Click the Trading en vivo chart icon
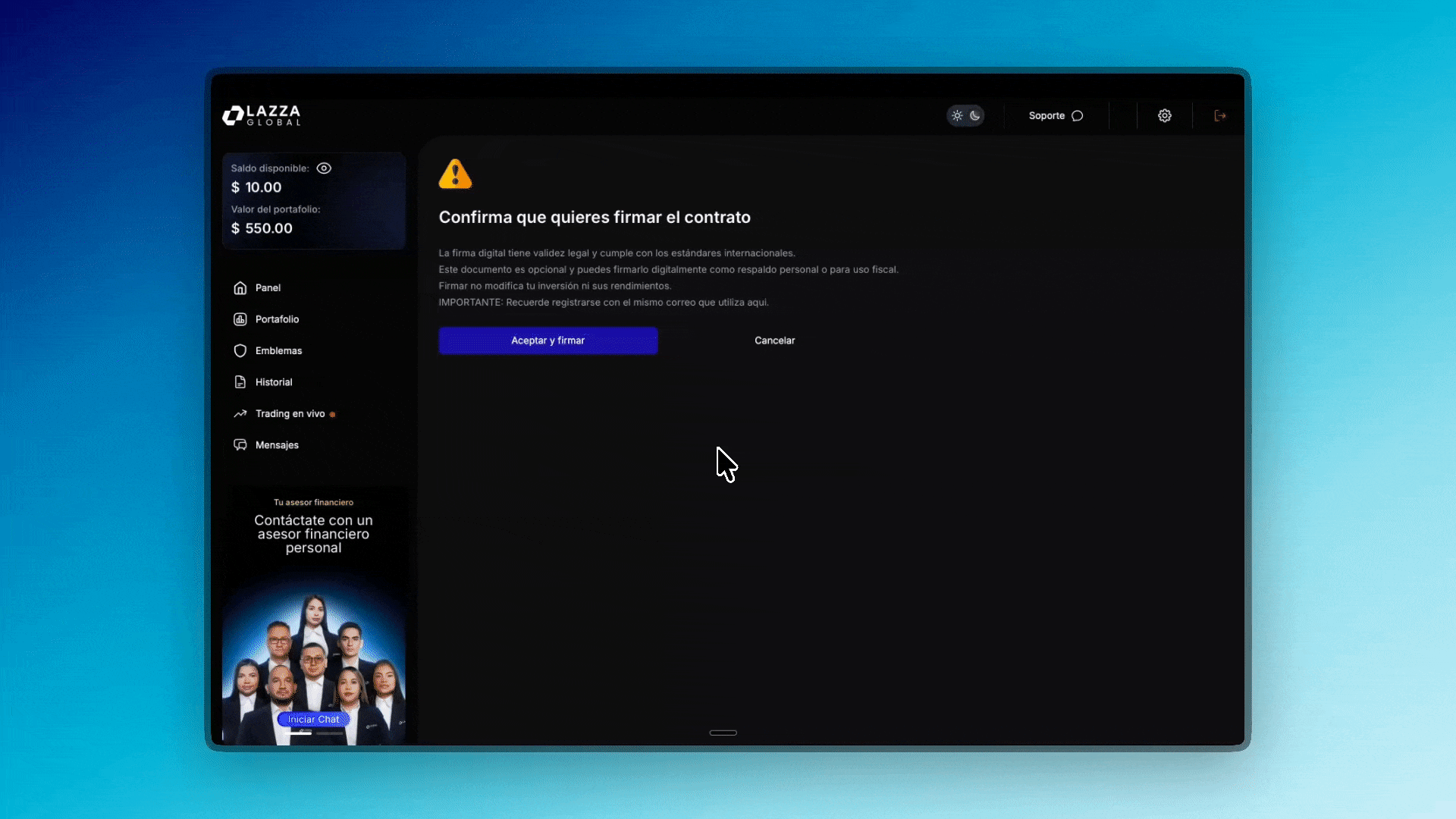 point(240,414)
